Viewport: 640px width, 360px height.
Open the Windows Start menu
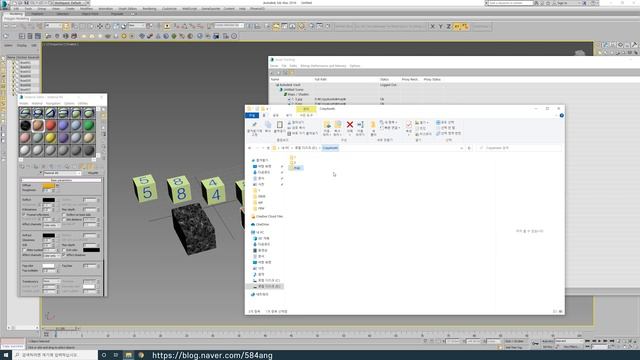(x=6, y=355)
